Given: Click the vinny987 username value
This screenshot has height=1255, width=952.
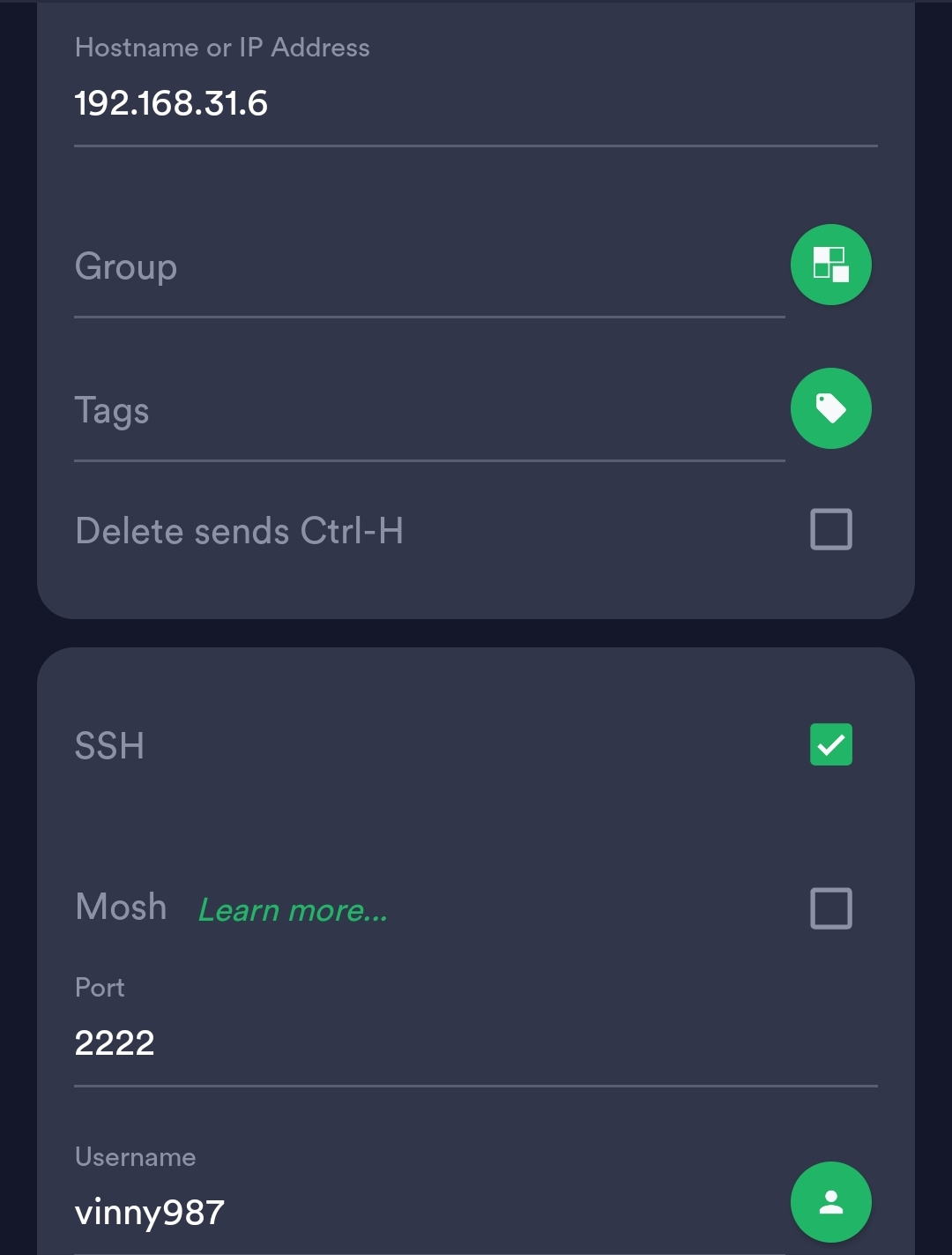Looking at the screenshot, I should click(150, 1213).
